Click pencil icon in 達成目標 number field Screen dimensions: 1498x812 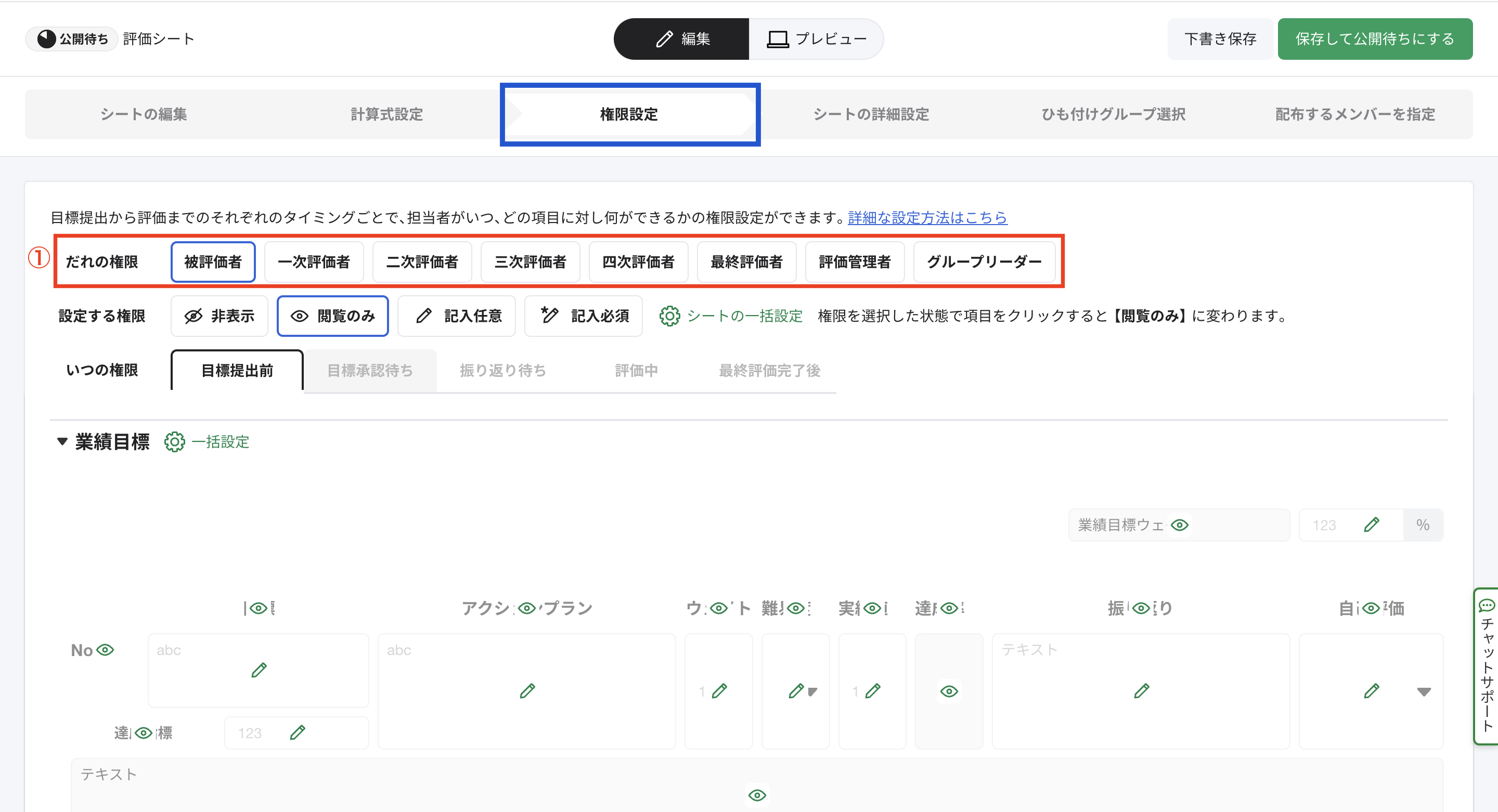297,732
